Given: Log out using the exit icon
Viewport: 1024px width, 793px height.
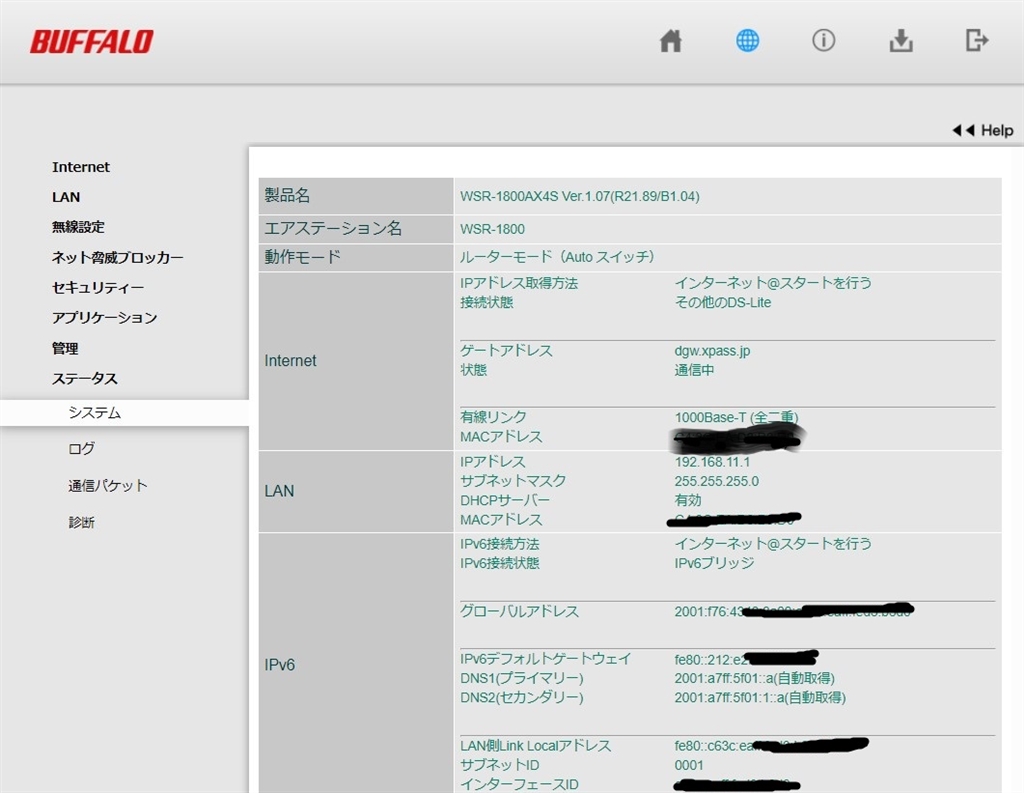Looking at the screenshot, I should click(x=977, y=40).
